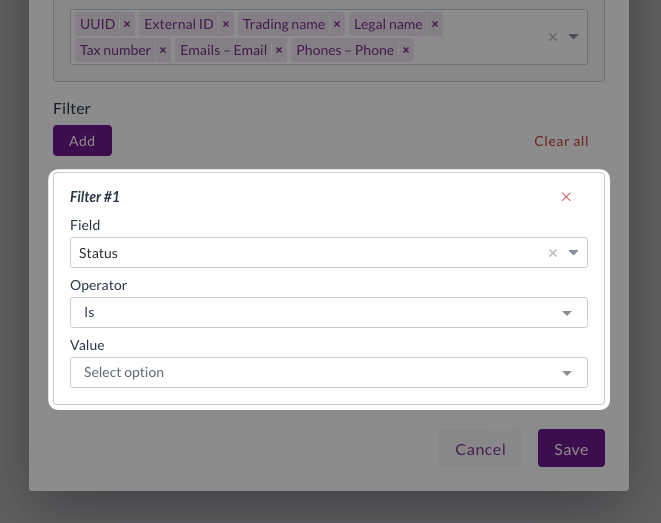661x523 pixels.
Task: Save the filter settings
Action: click(x=571, y=449)
